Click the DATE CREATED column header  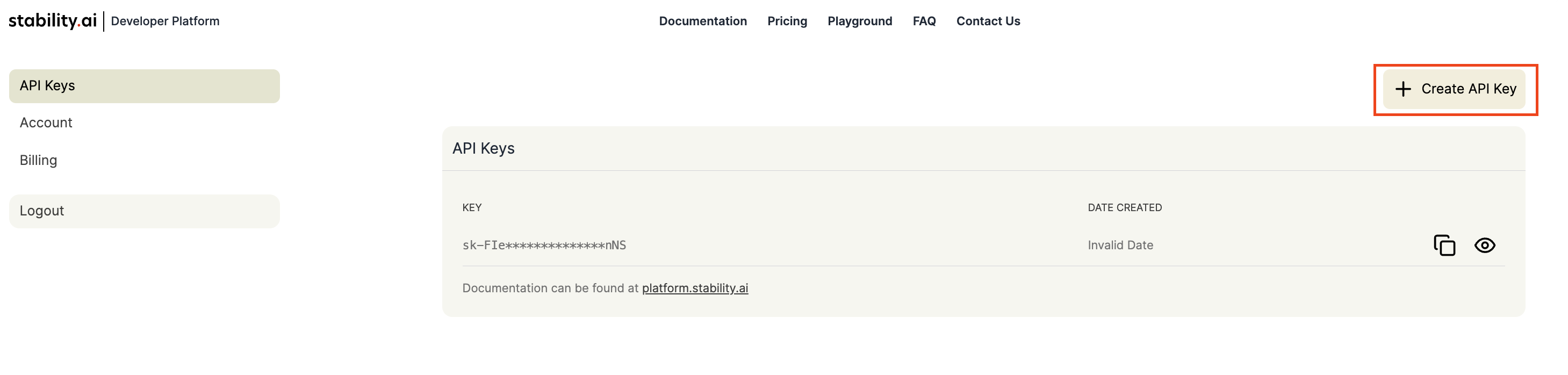coord(1124,207)
